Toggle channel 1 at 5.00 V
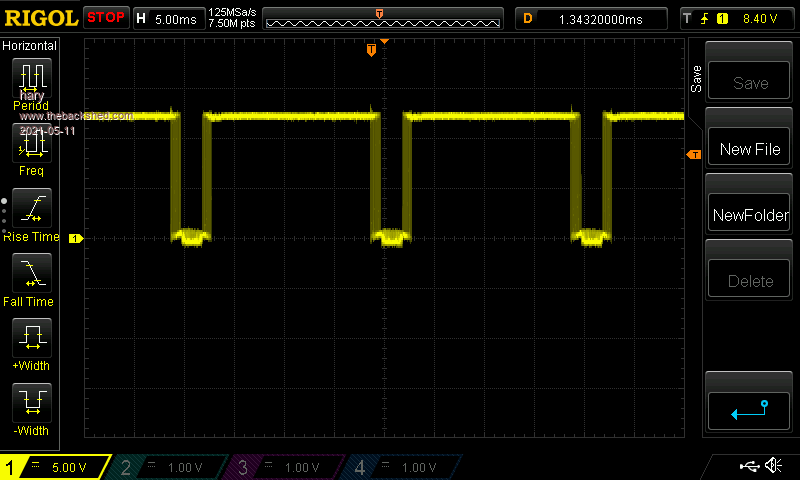This screenshot has height=480, width=800. click(x=55, y=467)
